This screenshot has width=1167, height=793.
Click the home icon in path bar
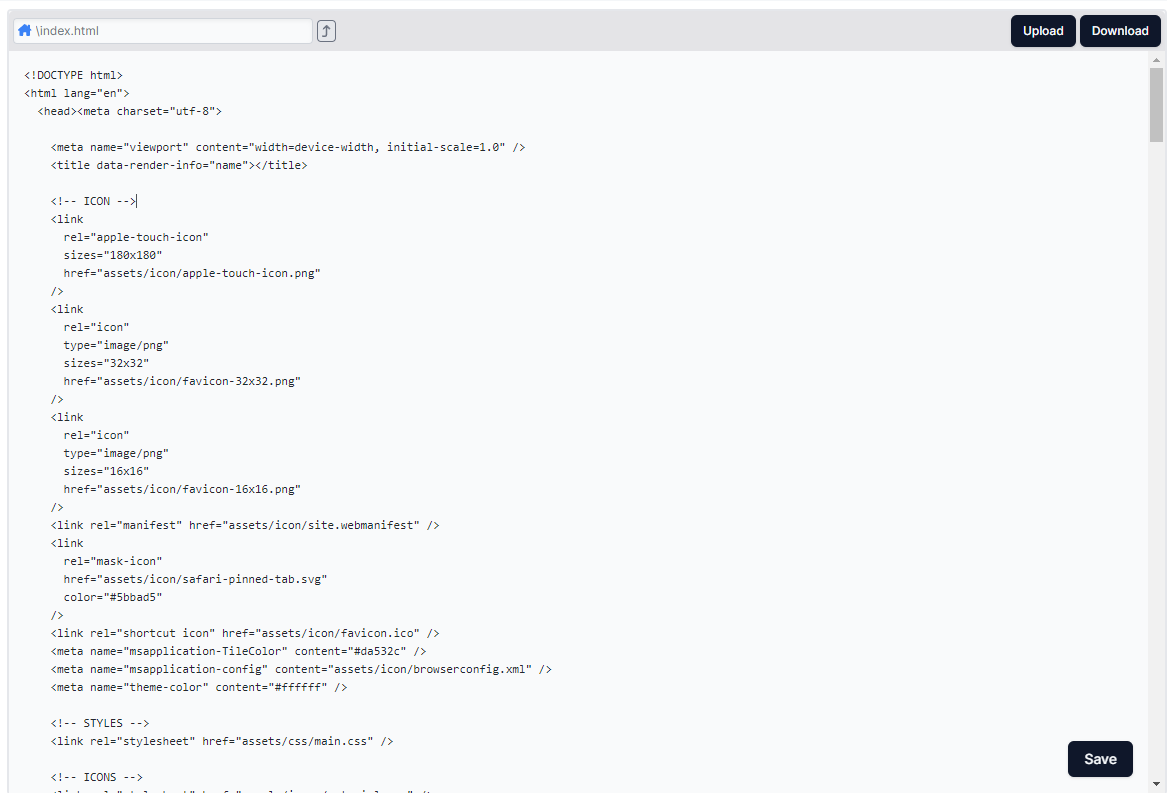click(x=25, y=31)
